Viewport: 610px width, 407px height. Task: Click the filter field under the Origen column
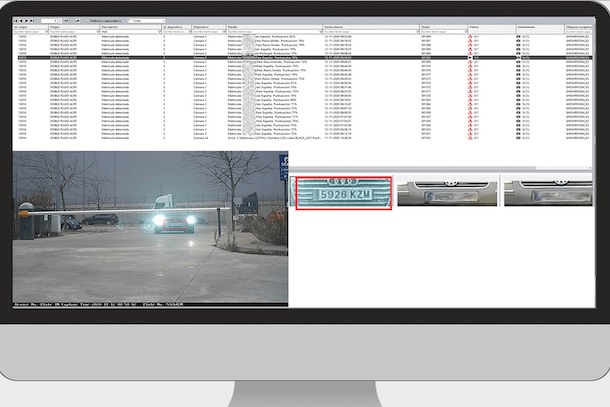pos(68,31)
